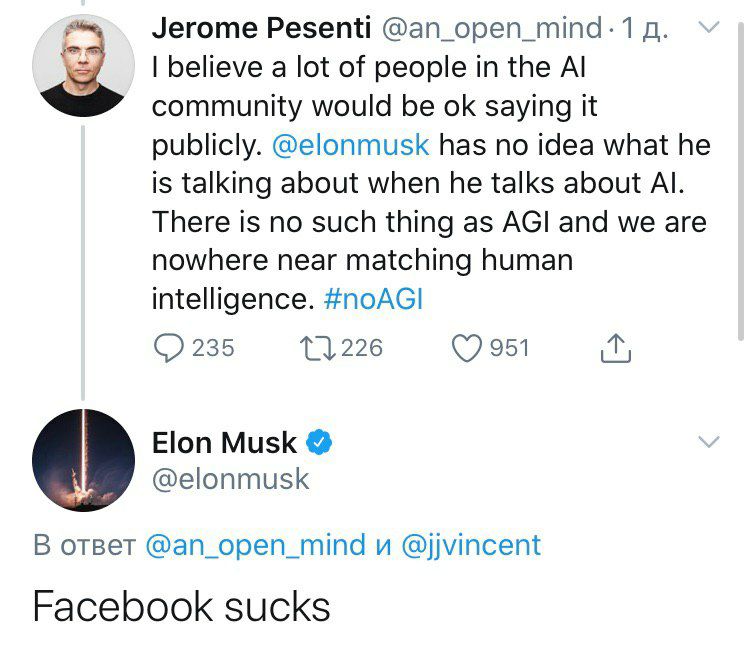The width and height of the screenshot is (750, 667).
Task: Click the Jerome Pesenti display name
Action: pyautogui.click(x=262, y=28)
